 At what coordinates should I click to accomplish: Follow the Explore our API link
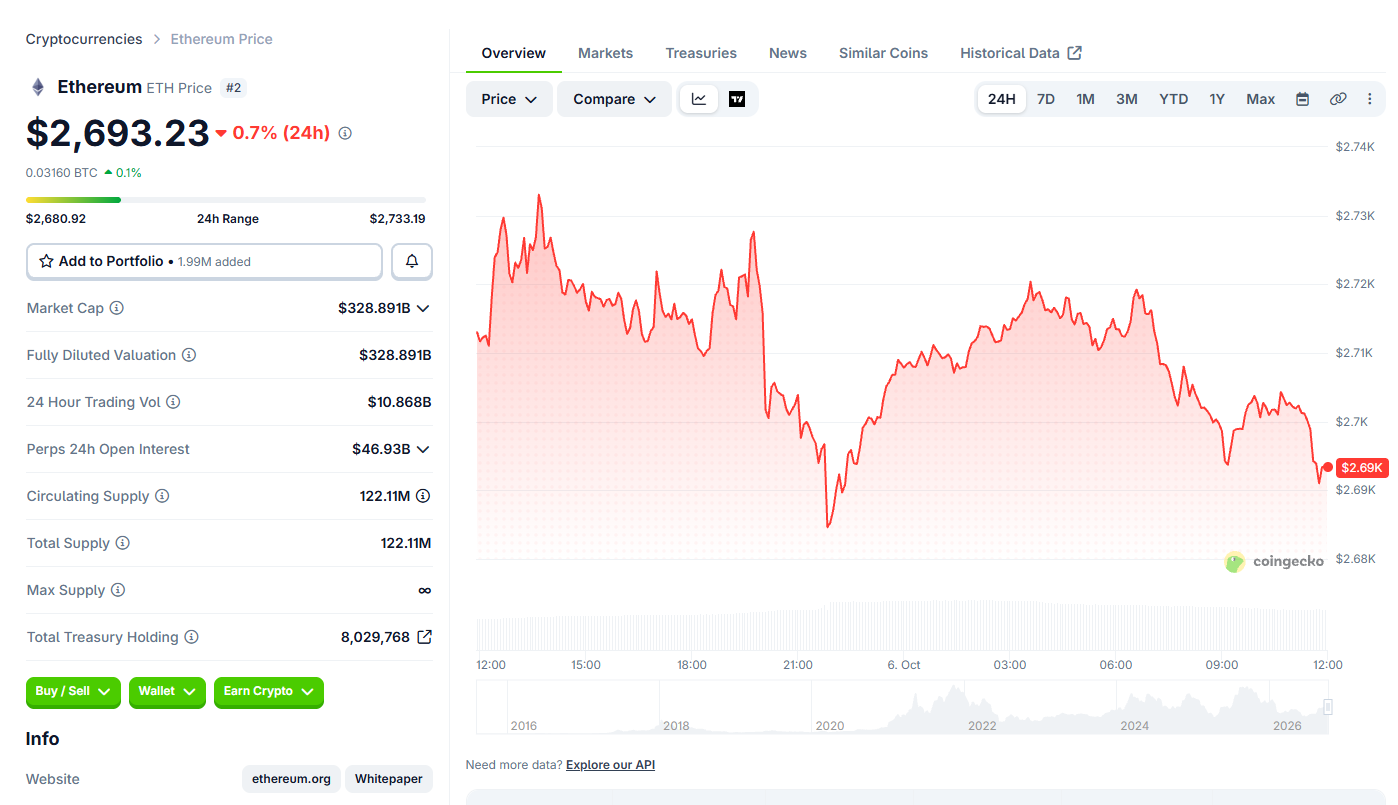coord(610,765)
